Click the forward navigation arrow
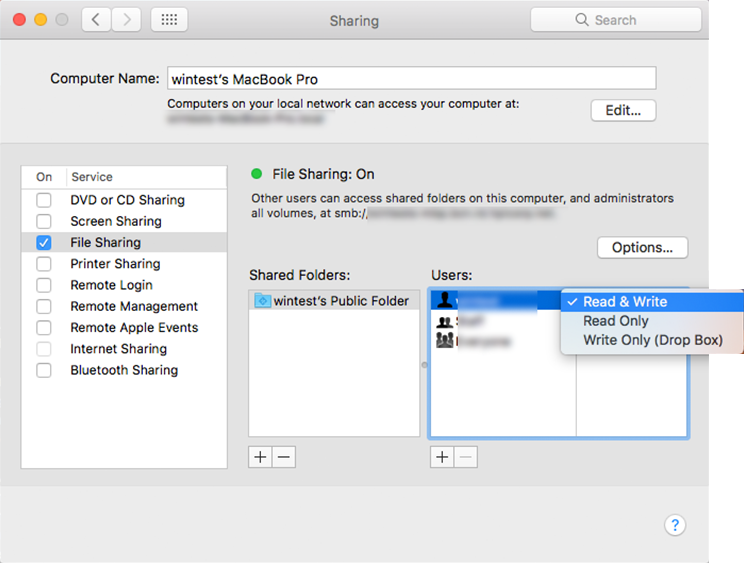Screen dimensions: 744x563 (x=125, y=20)
